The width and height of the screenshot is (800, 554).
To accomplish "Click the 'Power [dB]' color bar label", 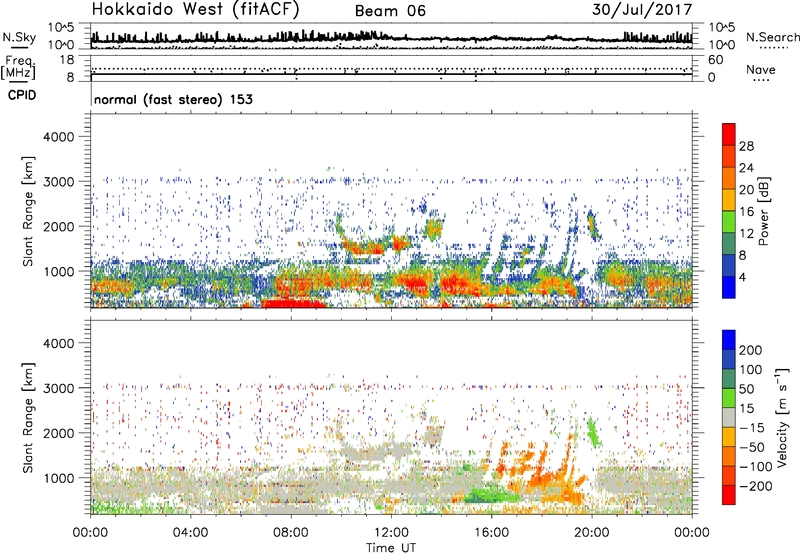I will [x=764, y=211].
